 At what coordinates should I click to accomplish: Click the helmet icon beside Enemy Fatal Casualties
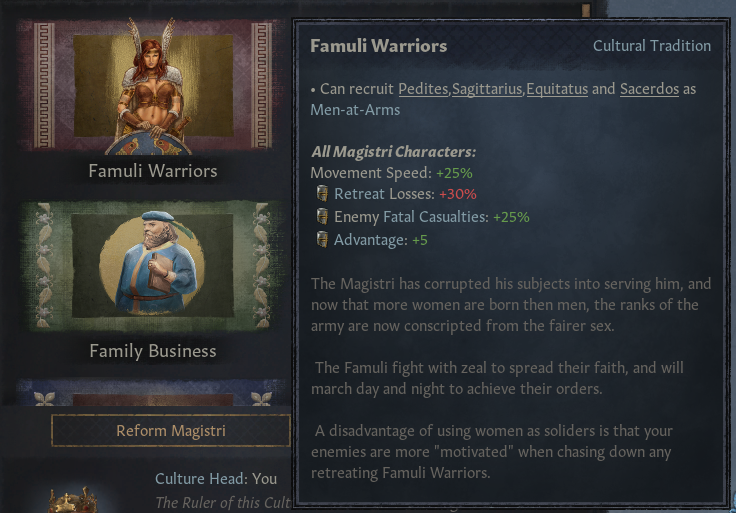coord(322,216)
